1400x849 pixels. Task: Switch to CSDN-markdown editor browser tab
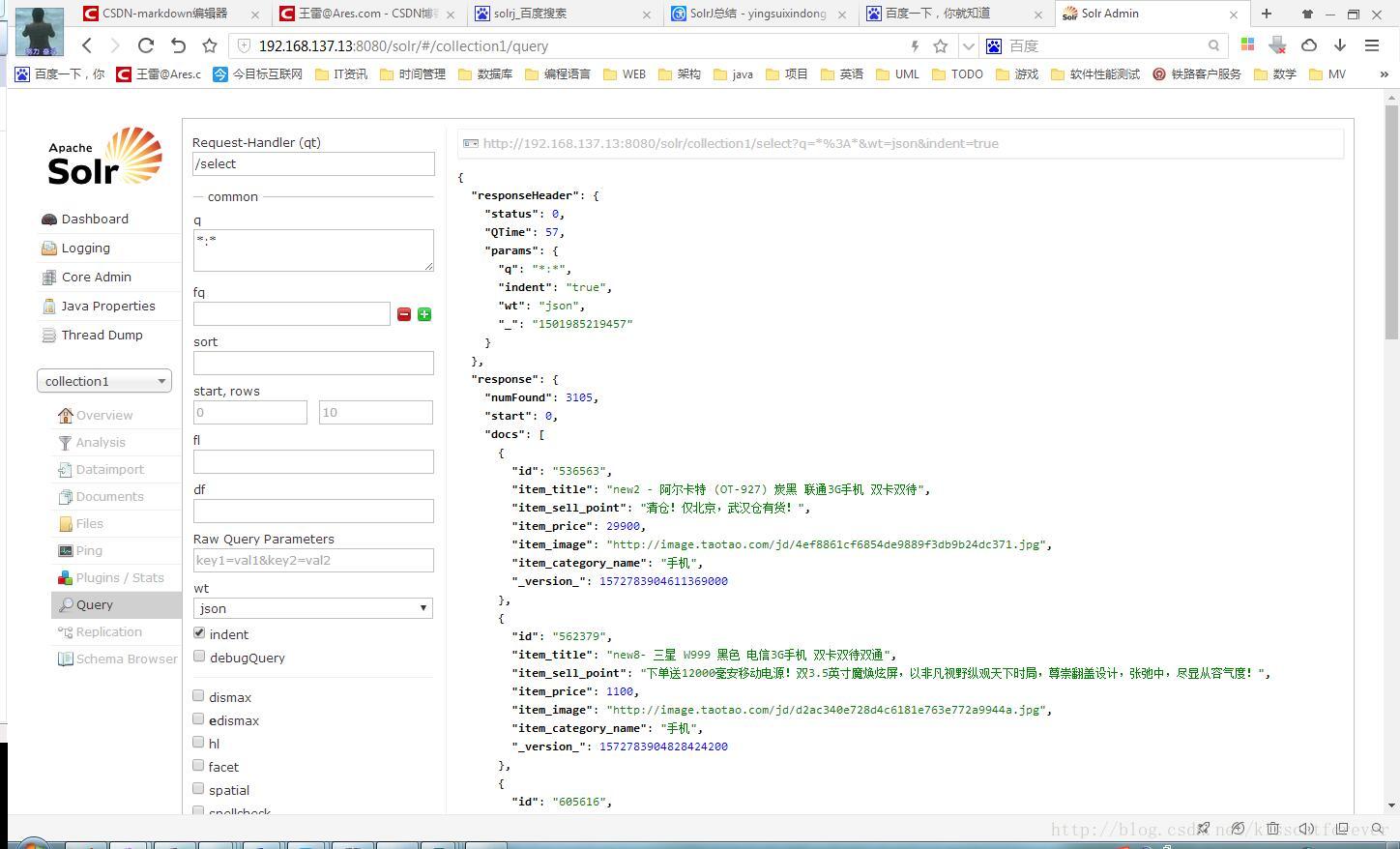click(x=171, y=14)
